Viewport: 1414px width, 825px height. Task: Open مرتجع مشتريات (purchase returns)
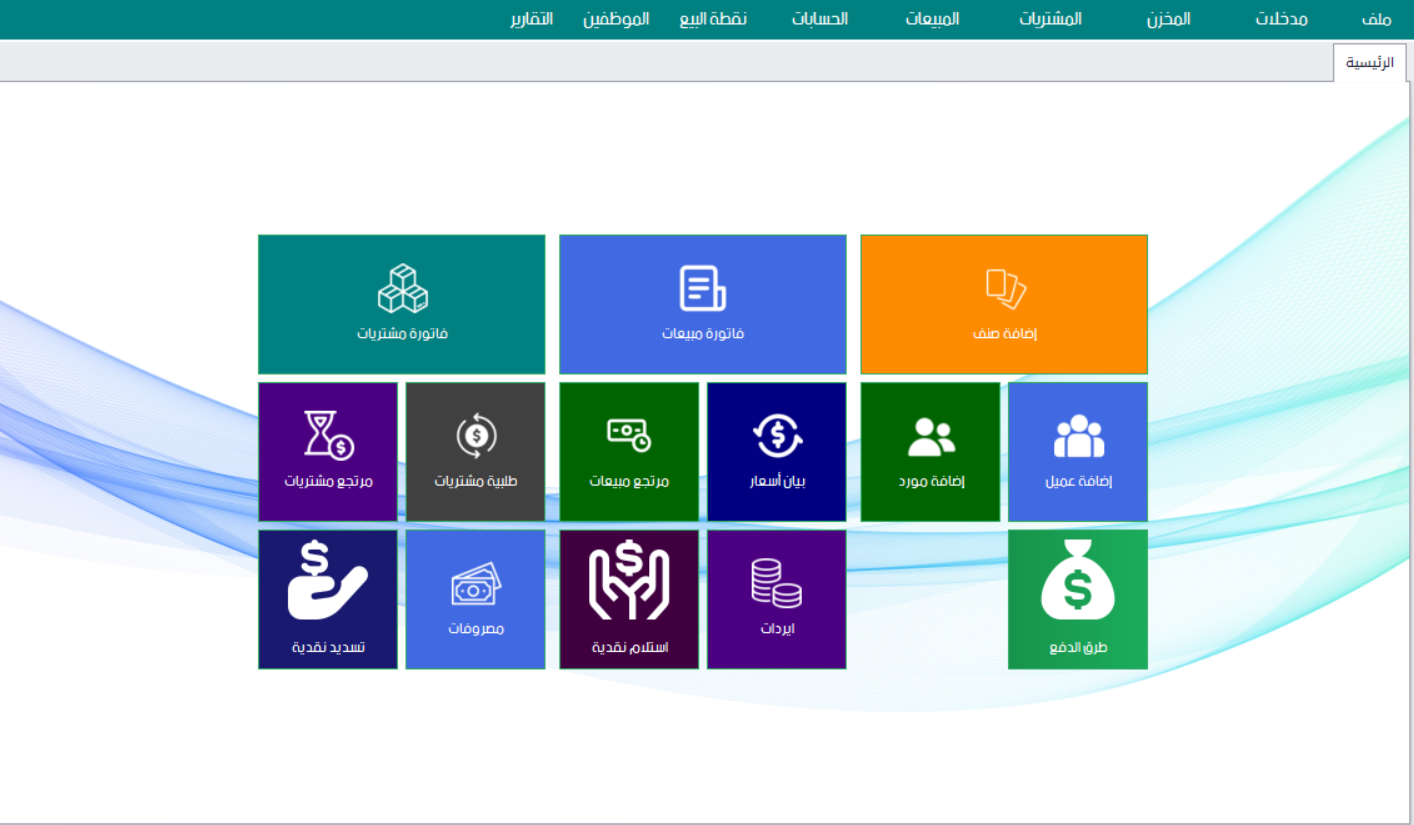(328, 451)
